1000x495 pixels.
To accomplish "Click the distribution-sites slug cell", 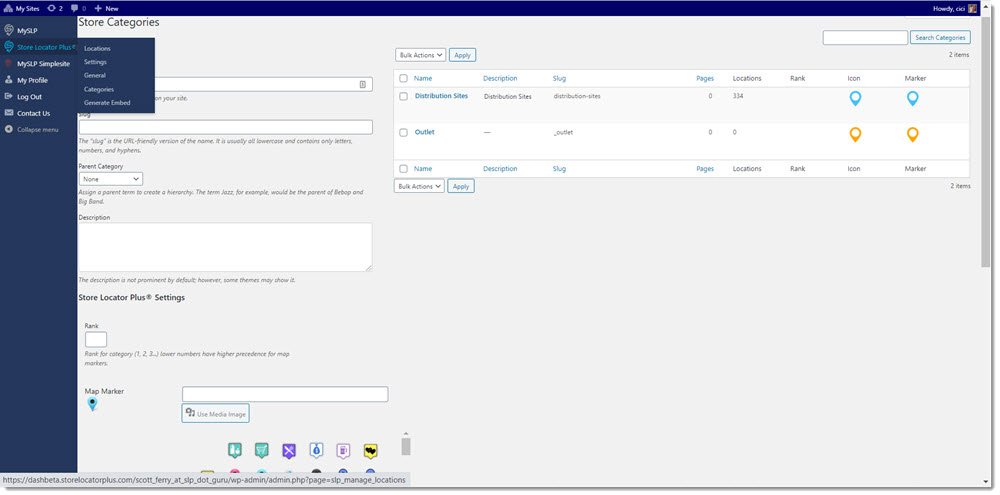I will coord(577,96).
